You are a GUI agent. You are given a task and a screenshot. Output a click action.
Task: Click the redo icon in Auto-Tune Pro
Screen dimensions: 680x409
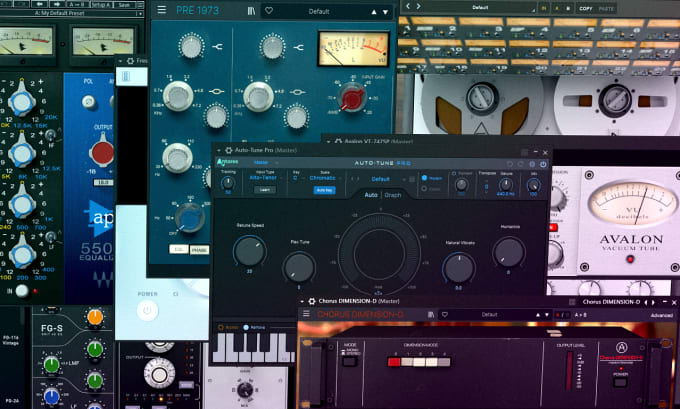pos(520,164)
